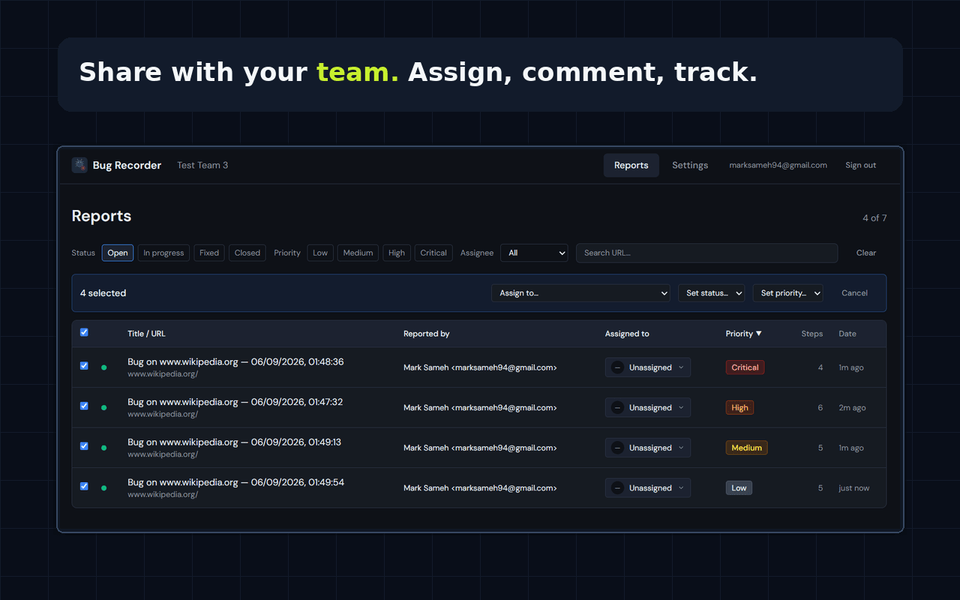
Task: Open report titled Bug on www.wikipedia.org 01:49:13
Action: point(234,442)
